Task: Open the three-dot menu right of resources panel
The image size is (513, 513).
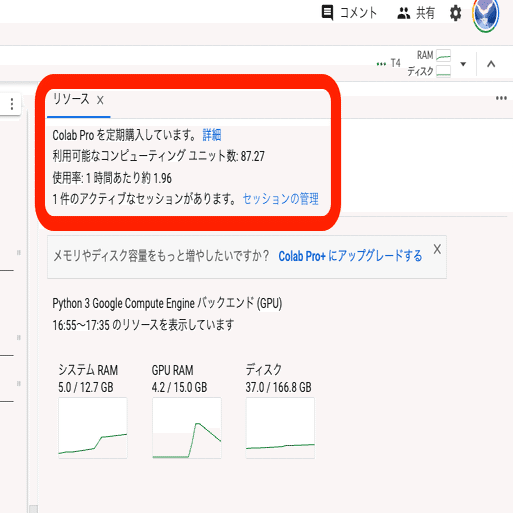Action: pyautogui.click(x=501, y=98)
